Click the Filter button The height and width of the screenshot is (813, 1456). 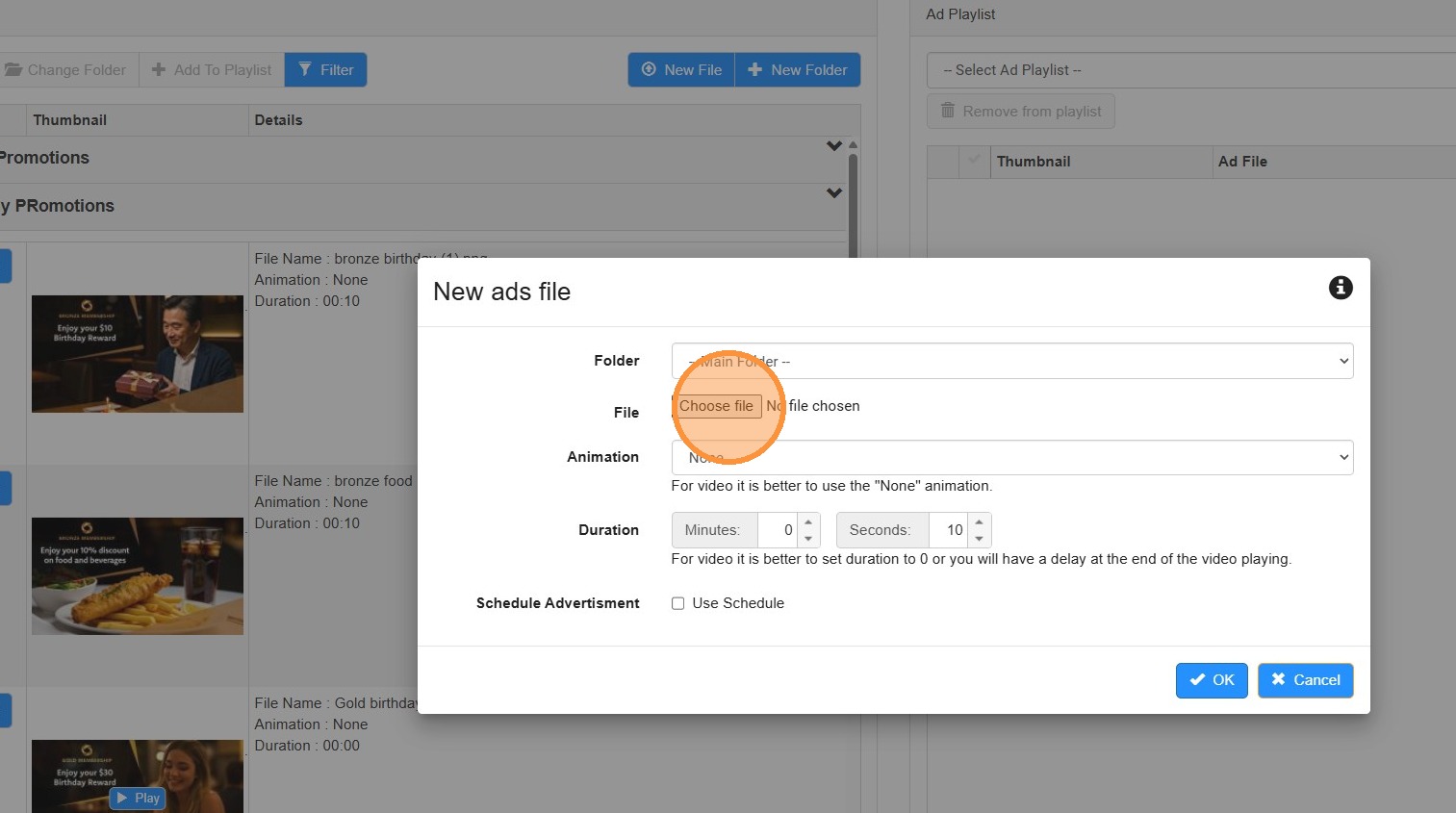tap(326, 70)
